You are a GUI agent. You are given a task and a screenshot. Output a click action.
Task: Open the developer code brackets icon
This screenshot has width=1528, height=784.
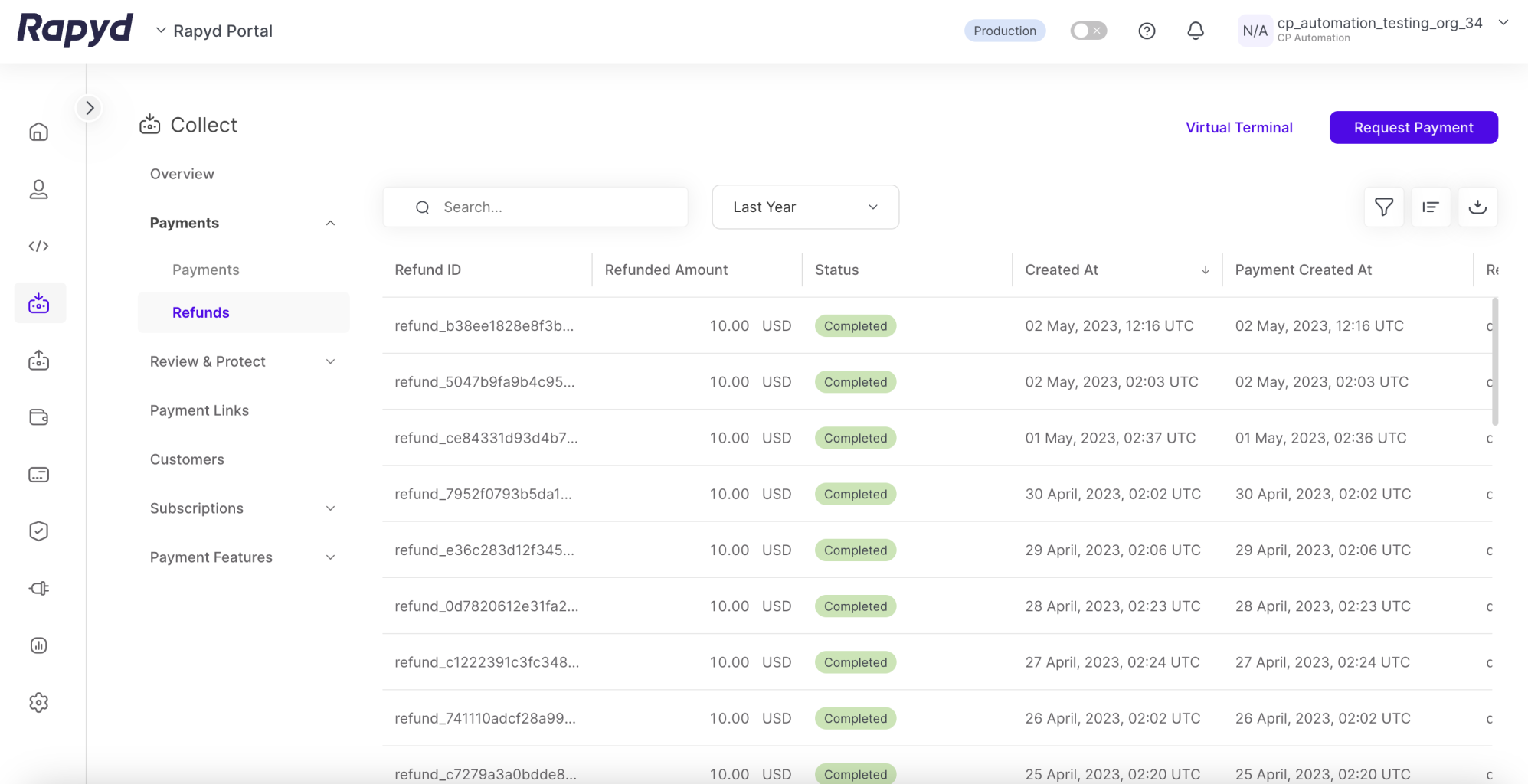coord(38,247)
